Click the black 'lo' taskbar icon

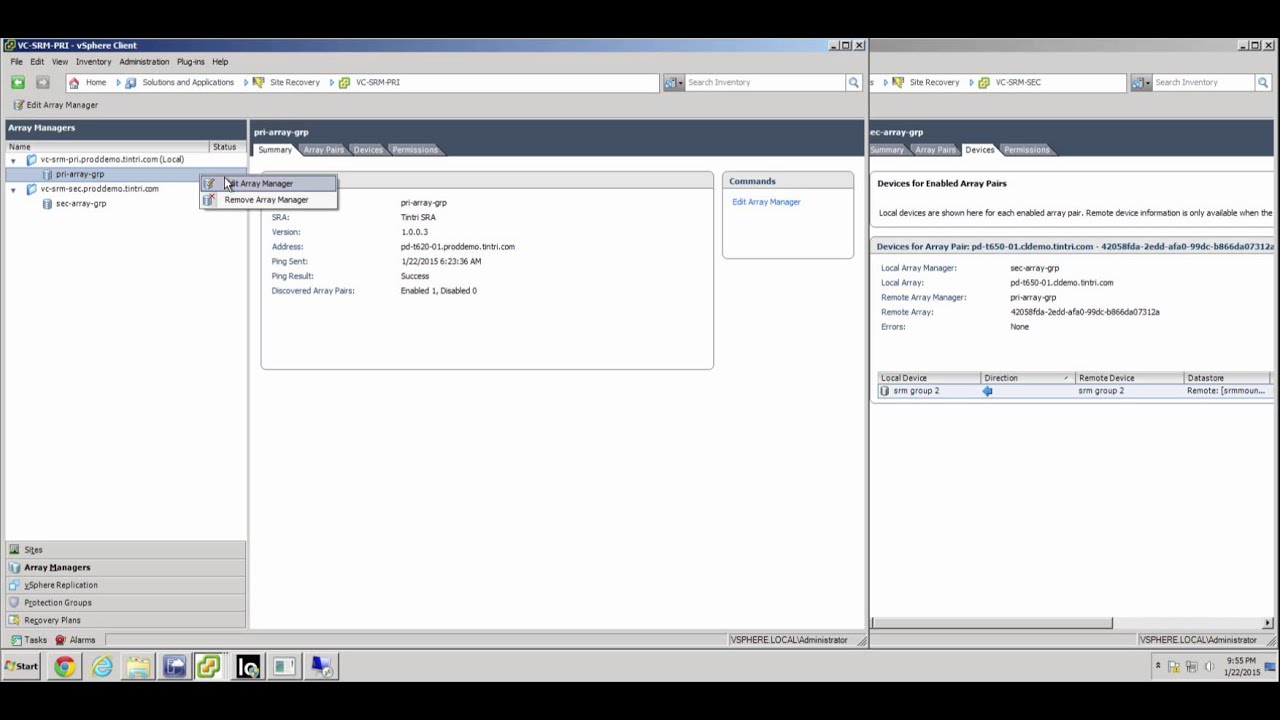pos(248,667)
